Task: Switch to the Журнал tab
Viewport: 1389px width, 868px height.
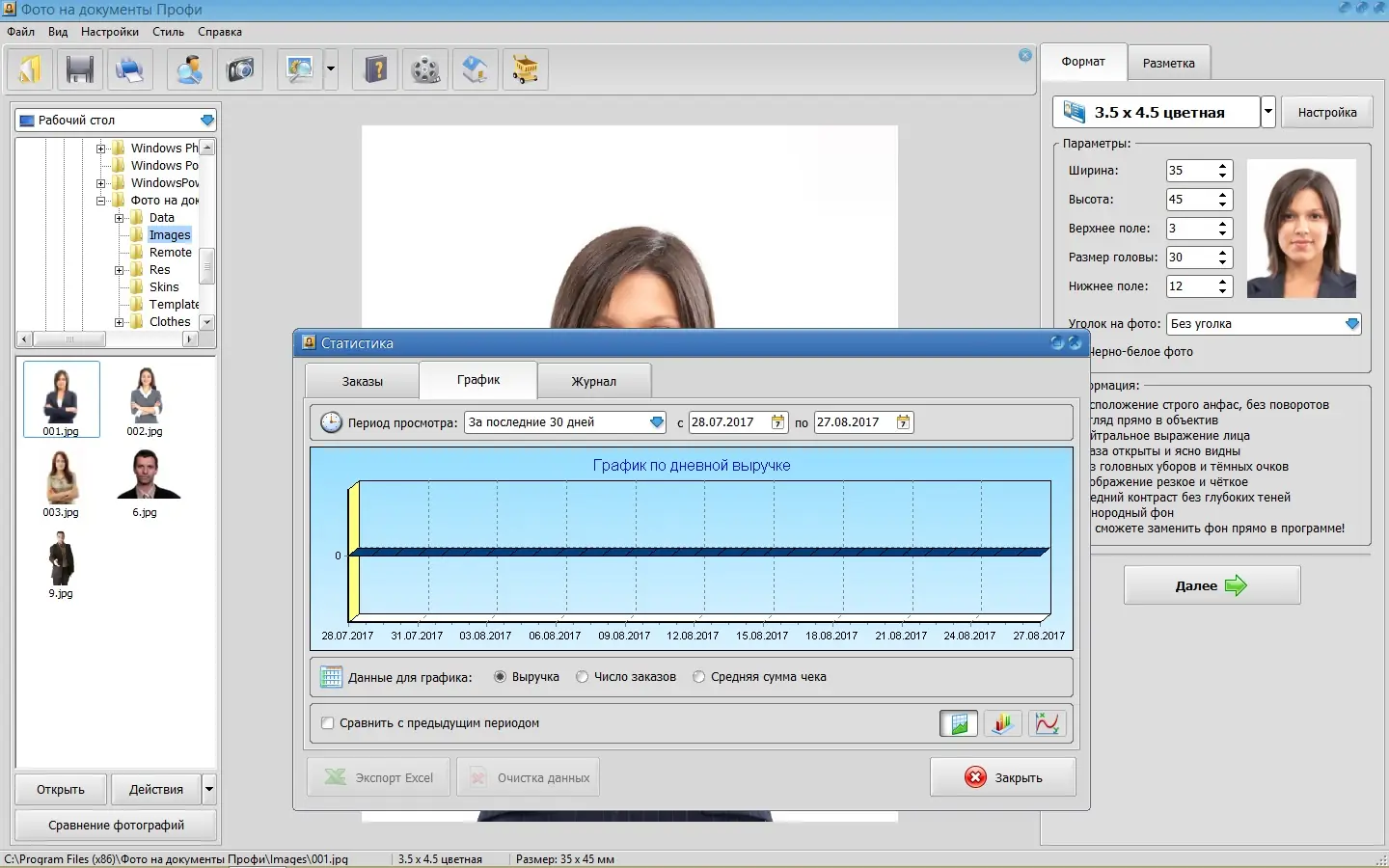Action: click(594, 381)
